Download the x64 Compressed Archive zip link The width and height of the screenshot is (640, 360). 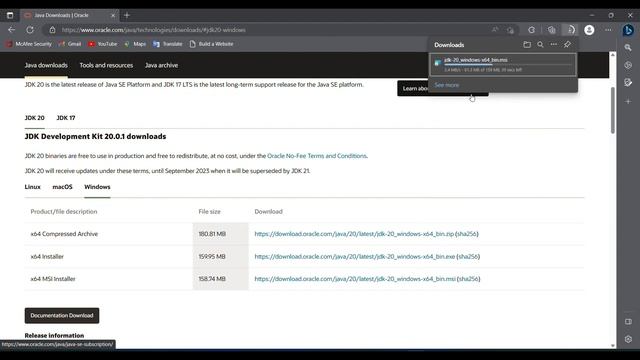pos(354,233)
